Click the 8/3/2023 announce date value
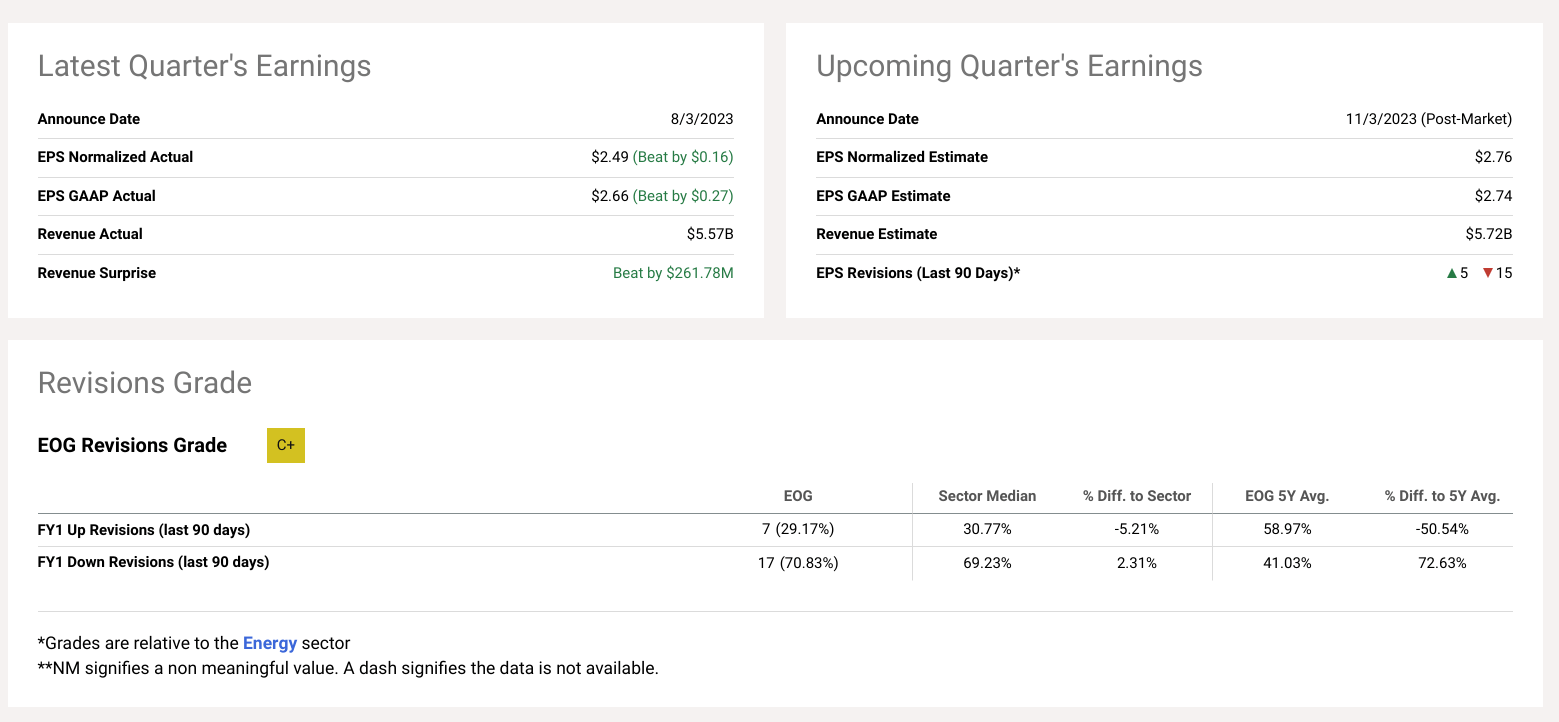The image size is (1559, 722). pos(702,119)
